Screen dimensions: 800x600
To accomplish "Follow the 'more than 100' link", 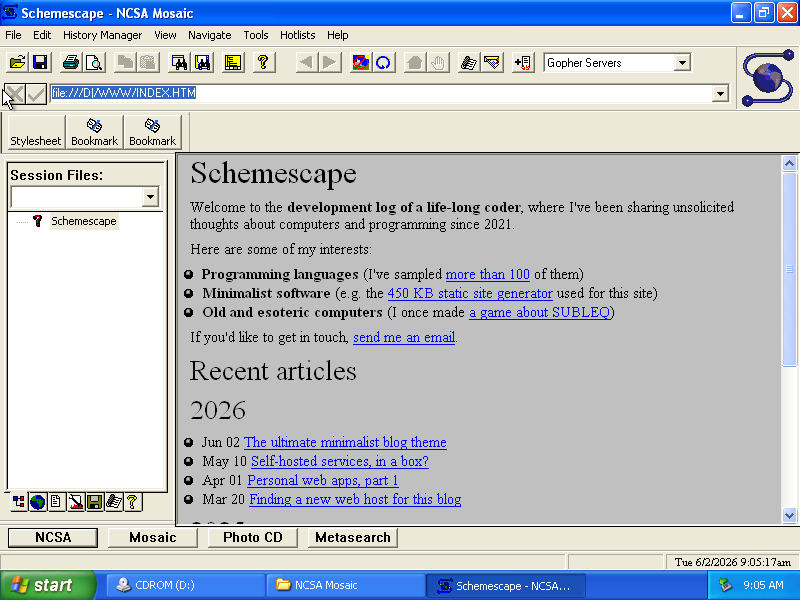I will tap(487, 274).
